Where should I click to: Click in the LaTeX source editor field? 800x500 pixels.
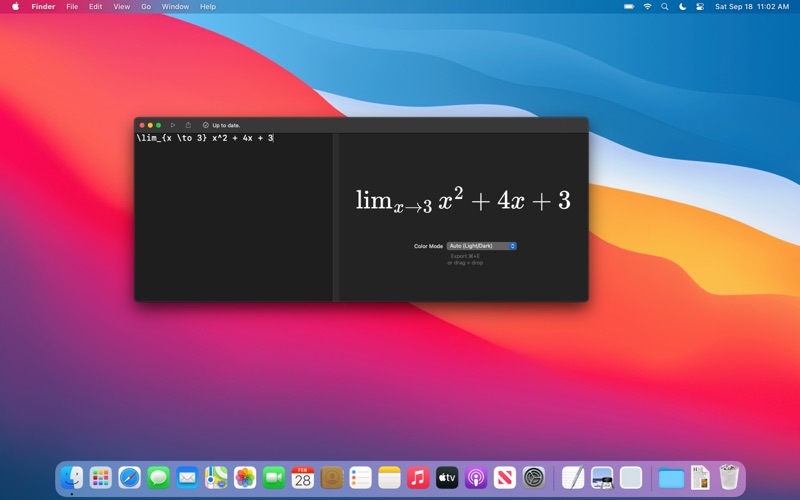coord(234,217)
